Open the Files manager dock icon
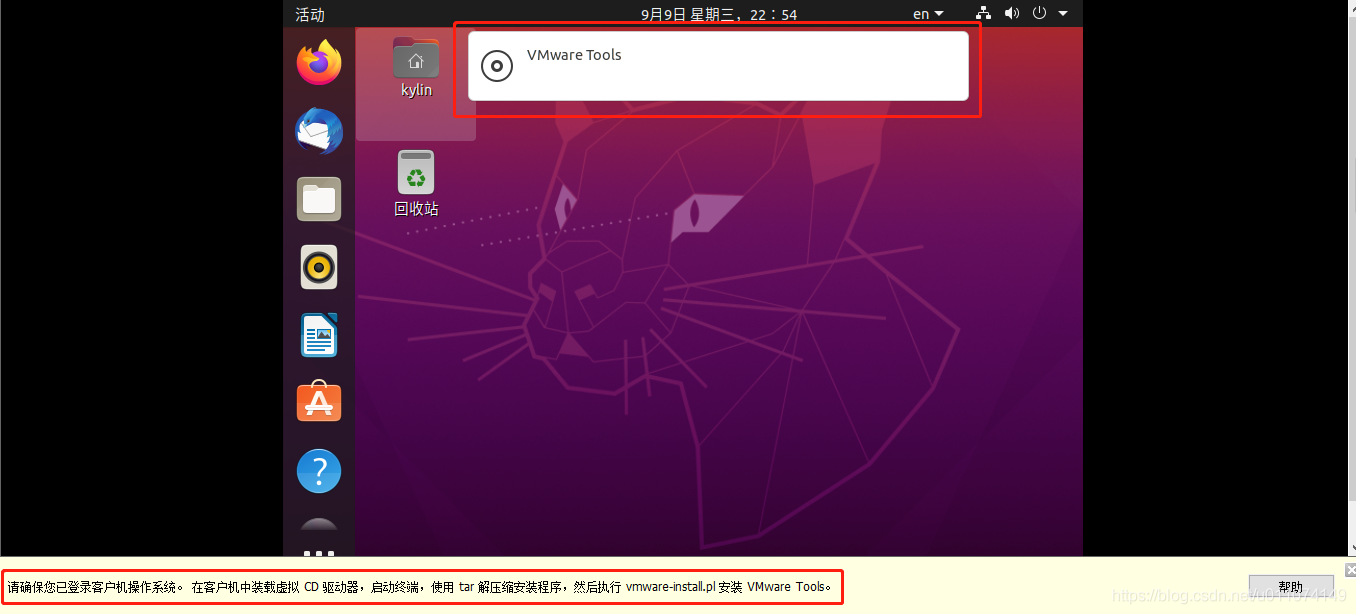The image size is (1356, 614). coord(319,199)
